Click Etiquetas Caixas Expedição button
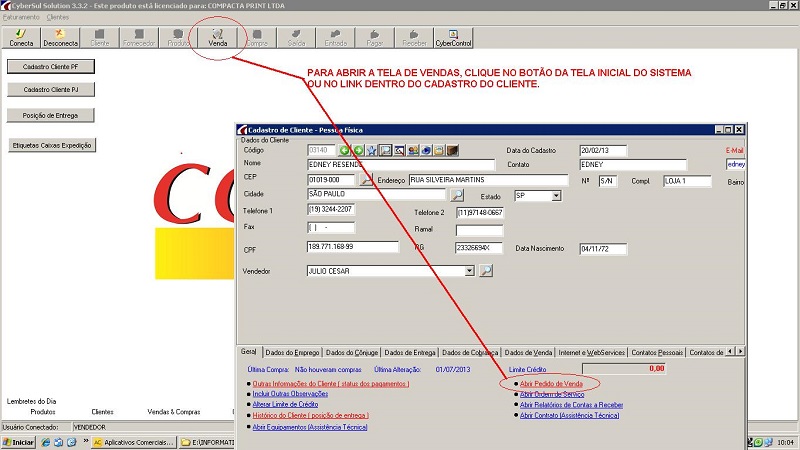The width and height of the screenshot is (800, 450). (52, 145)
